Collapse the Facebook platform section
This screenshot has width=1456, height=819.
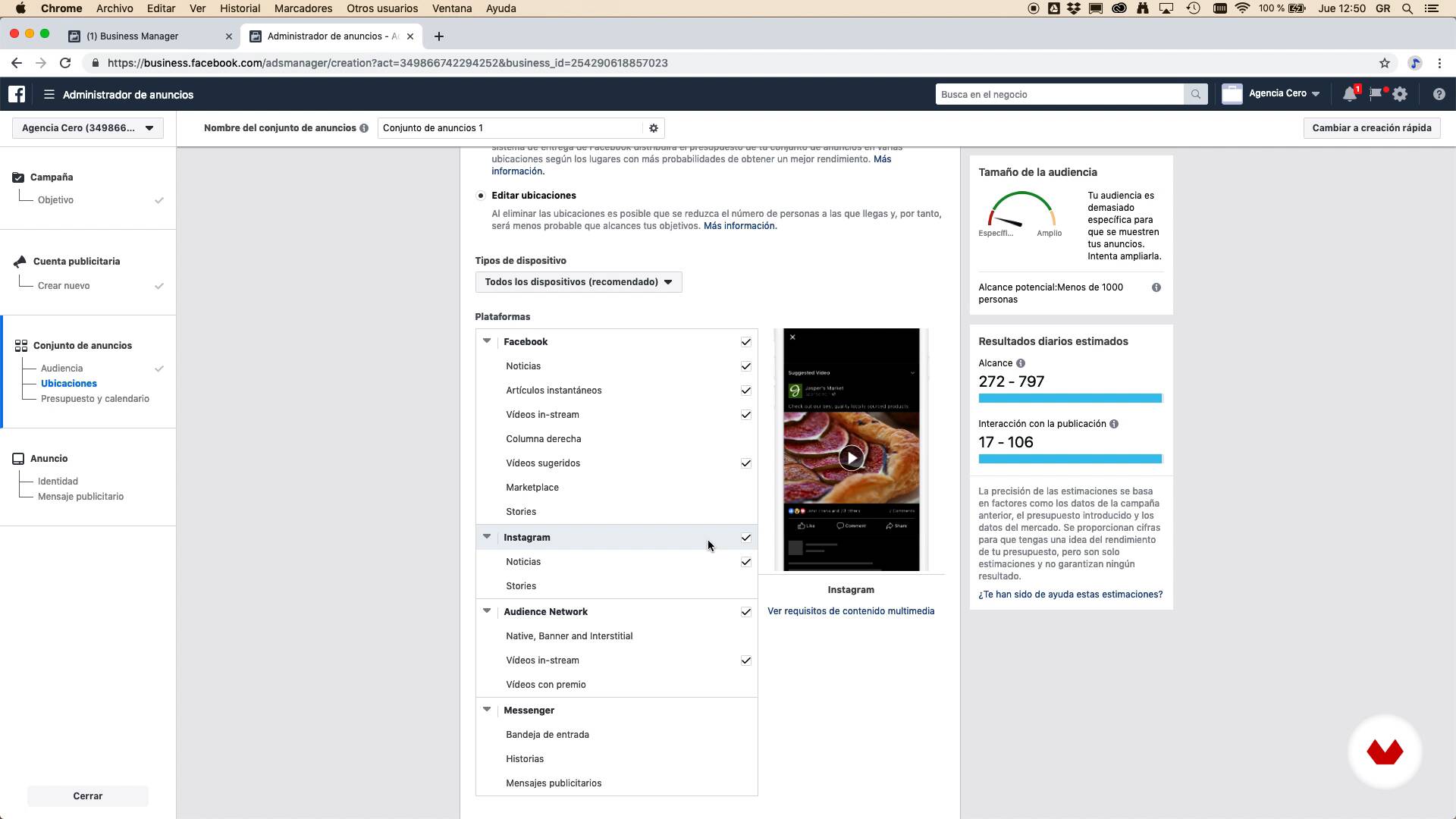(487, 341)
